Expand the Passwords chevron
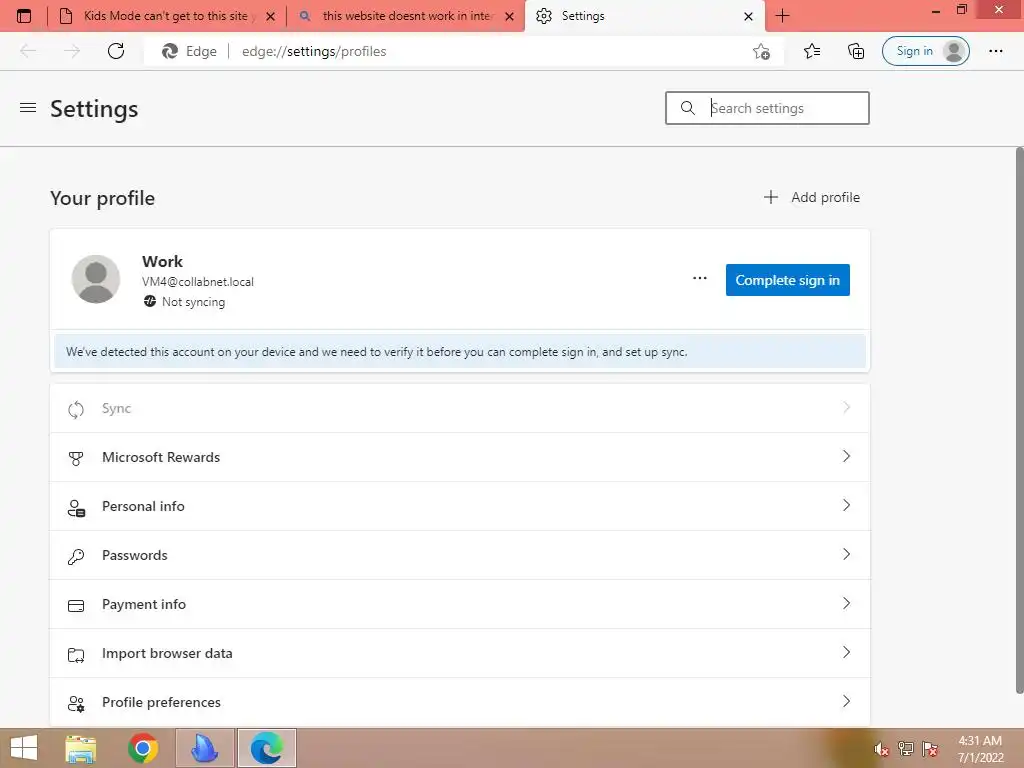Screen dimensions: 1024x768 pyautogui.click(x=846, y=554)
